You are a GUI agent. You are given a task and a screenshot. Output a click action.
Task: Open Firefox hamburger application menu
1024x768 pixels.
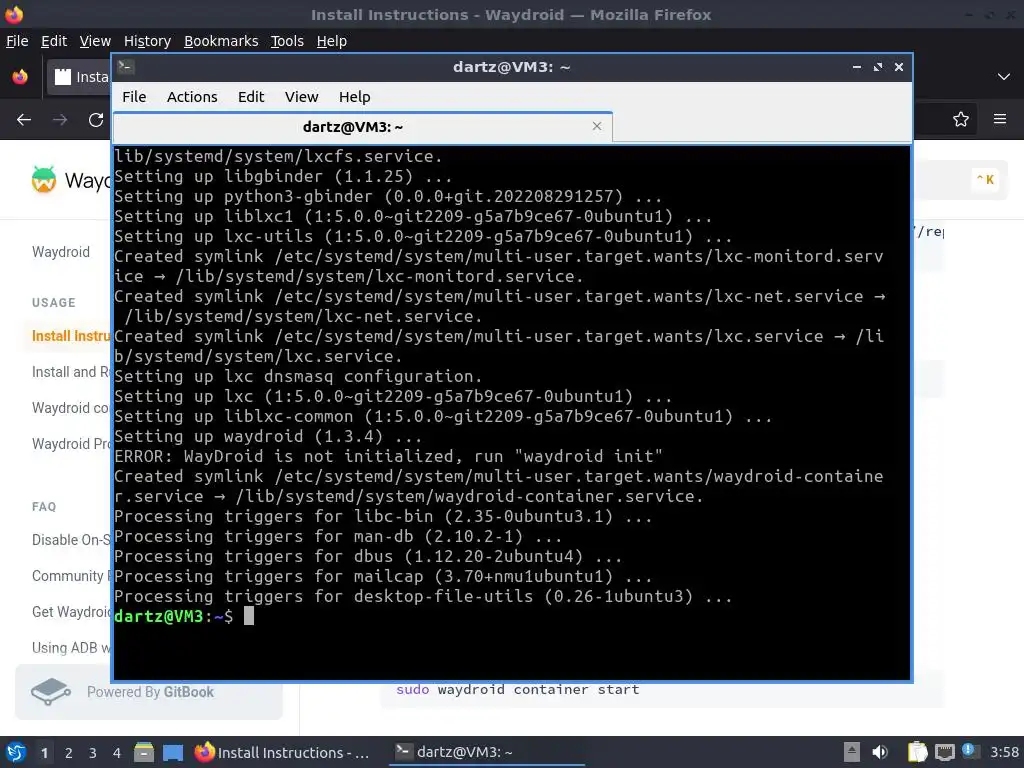pyautogui.click(x=1000, y=119)
